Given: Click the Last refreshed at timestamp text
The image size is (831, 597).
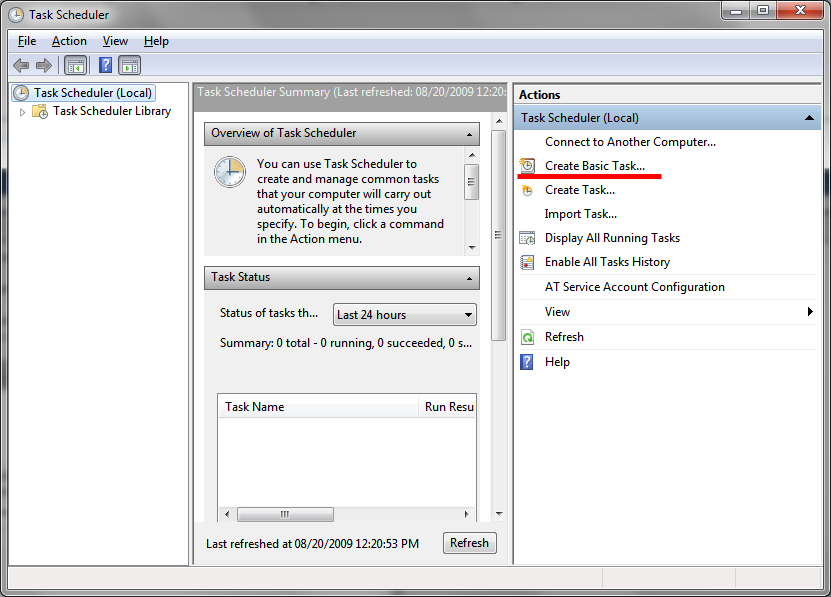Looking at the screenshot, I should point(313,544).
